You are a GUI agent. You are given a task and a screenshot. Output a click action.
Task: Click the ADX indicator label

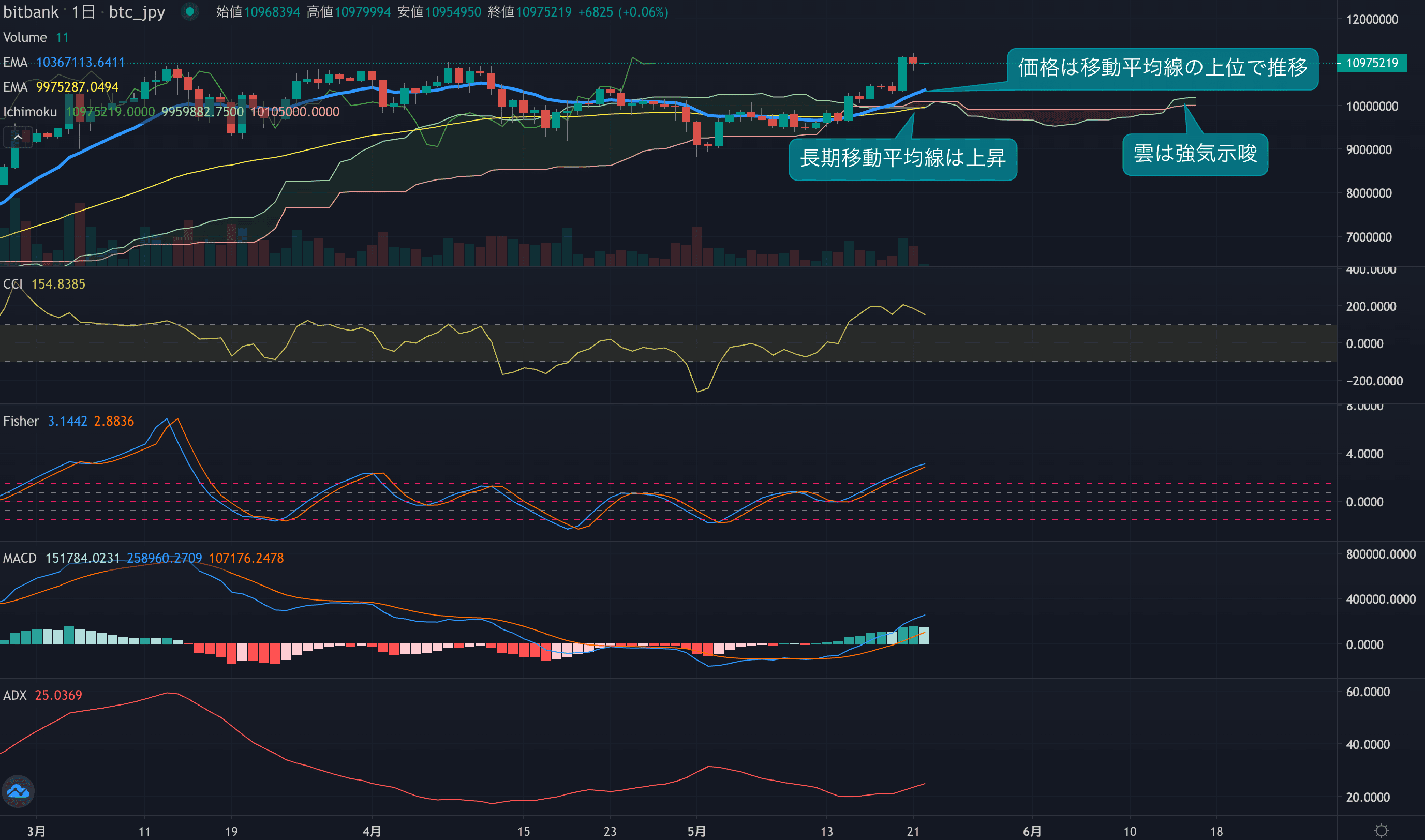tap(14, 695)
